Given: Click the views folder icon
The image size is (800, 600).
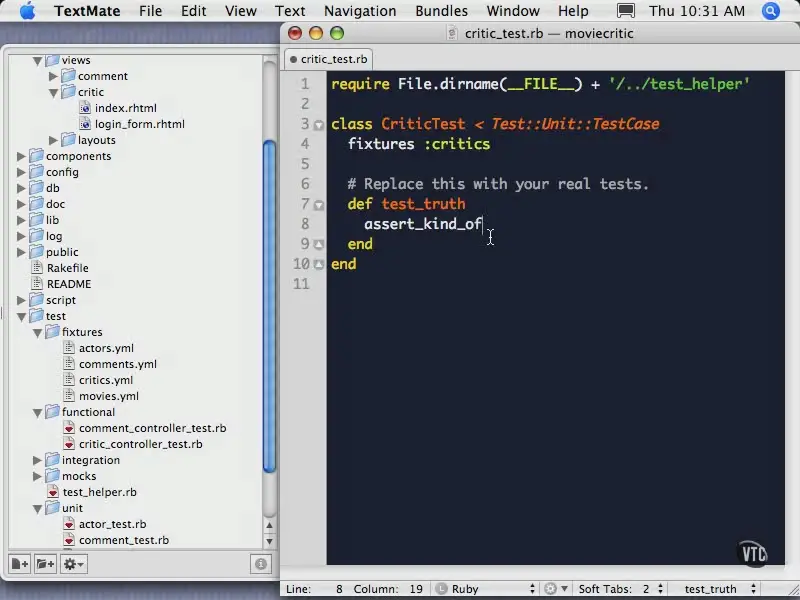Looking at the screenshot, I should coord(53,60).
